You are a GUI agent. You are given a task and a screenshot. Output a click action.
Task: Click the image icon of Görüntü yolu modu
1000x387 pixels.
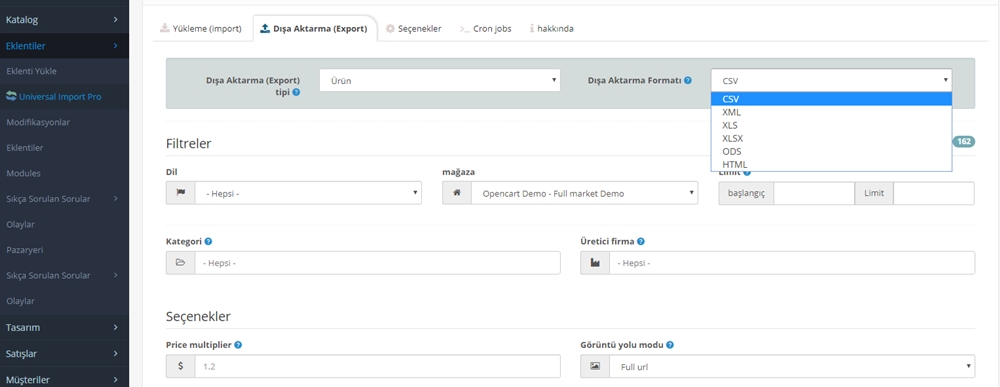[x=595, y=367]
